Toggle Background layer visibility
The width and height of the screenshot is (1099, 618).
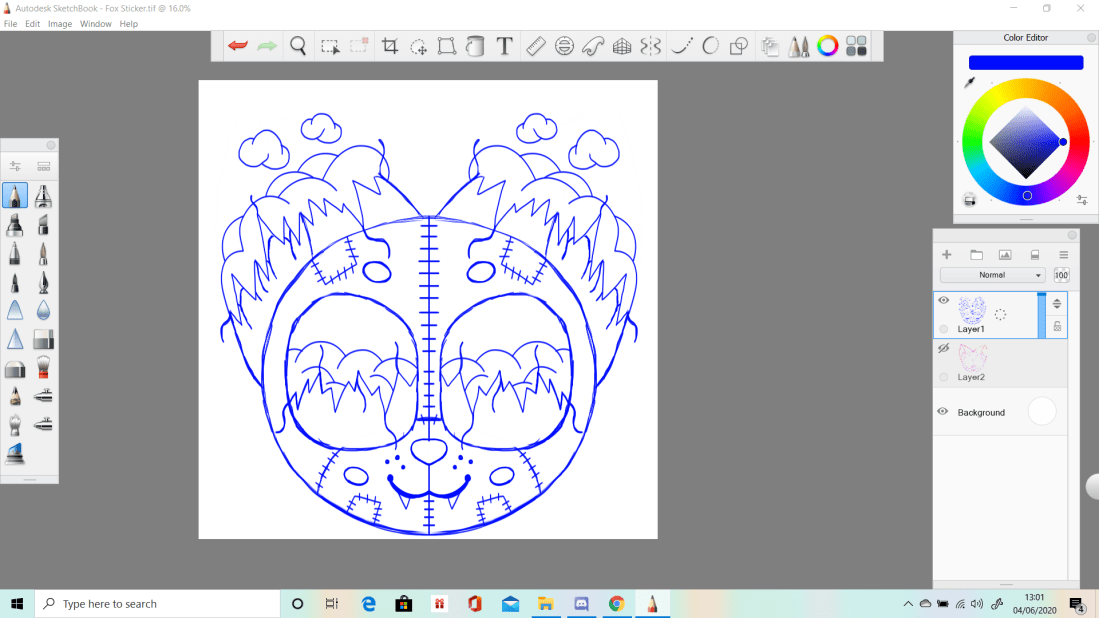pos(943,412)
